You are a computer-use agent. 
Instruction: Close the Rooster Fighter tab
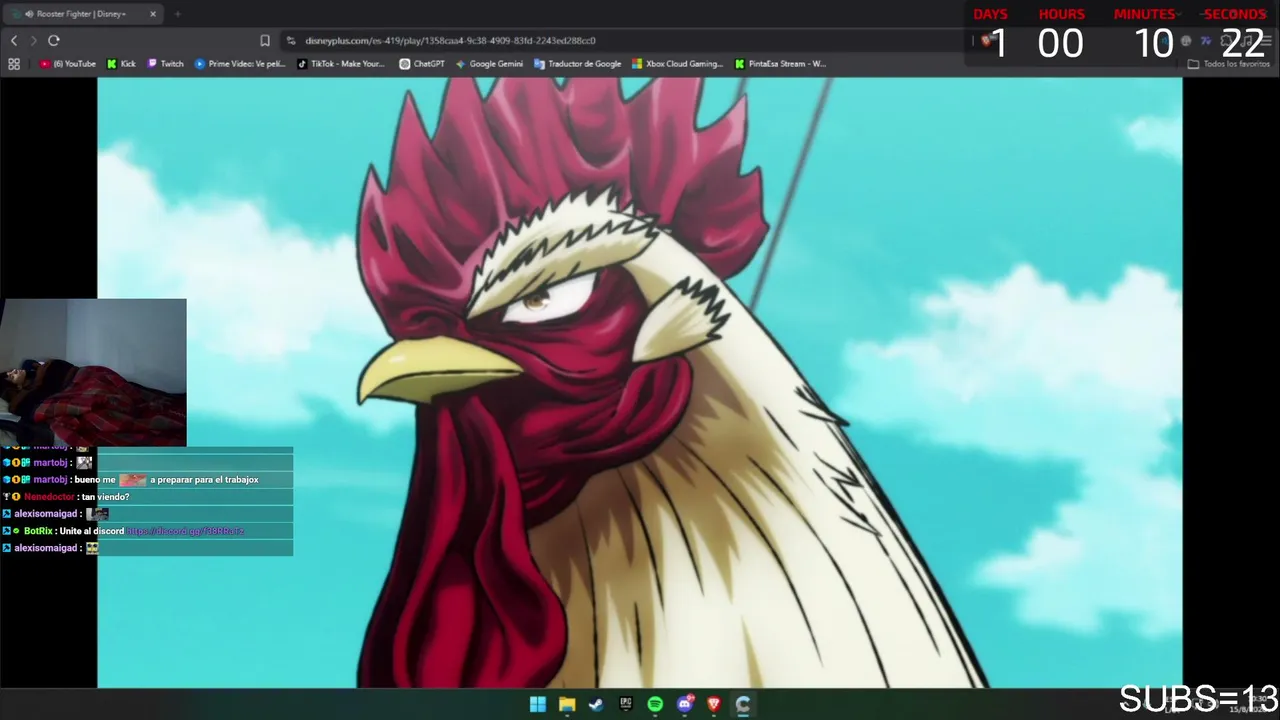(x=153, y=14)
